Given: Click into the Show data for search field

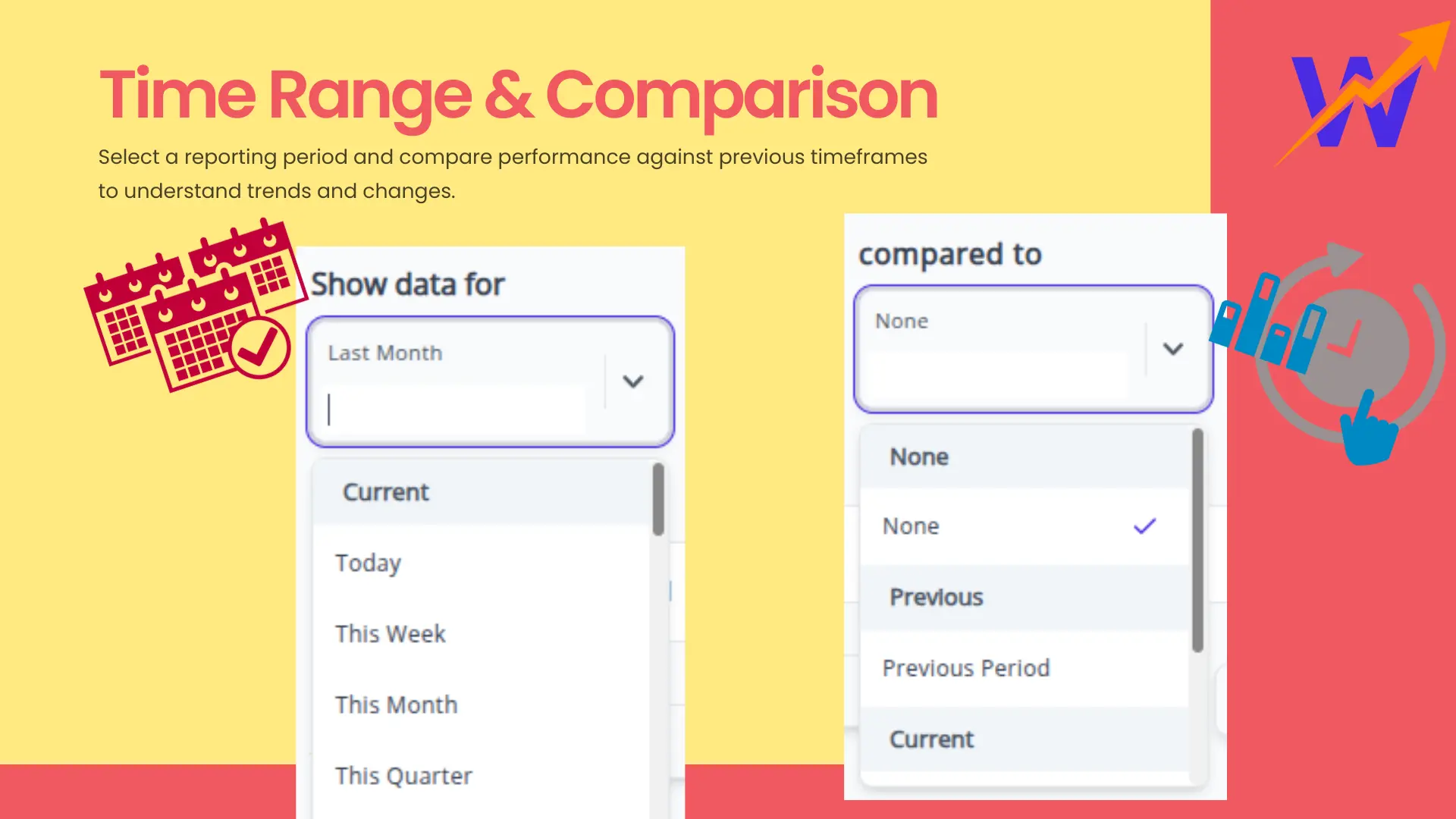Looking at the screenshot, I should (x=455, y=409).
